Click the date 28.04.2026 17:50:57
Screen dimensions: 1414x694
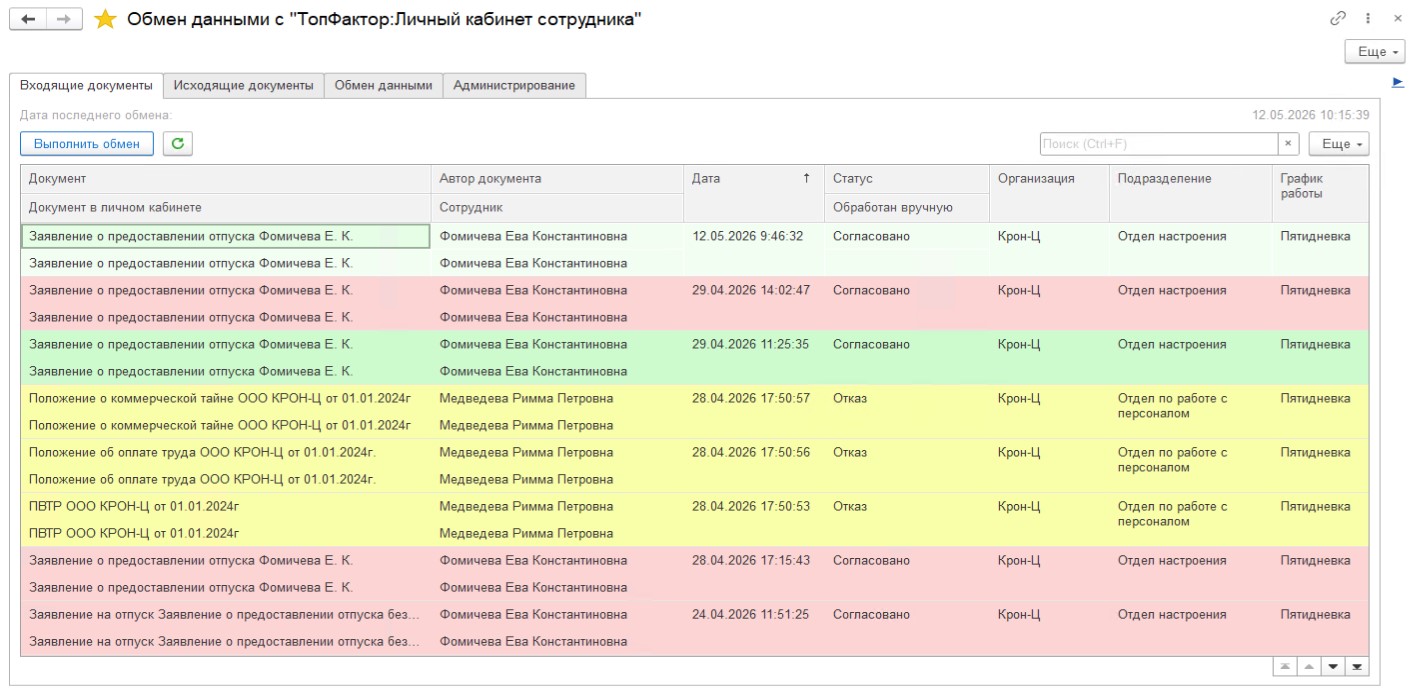tap(751, 399)
